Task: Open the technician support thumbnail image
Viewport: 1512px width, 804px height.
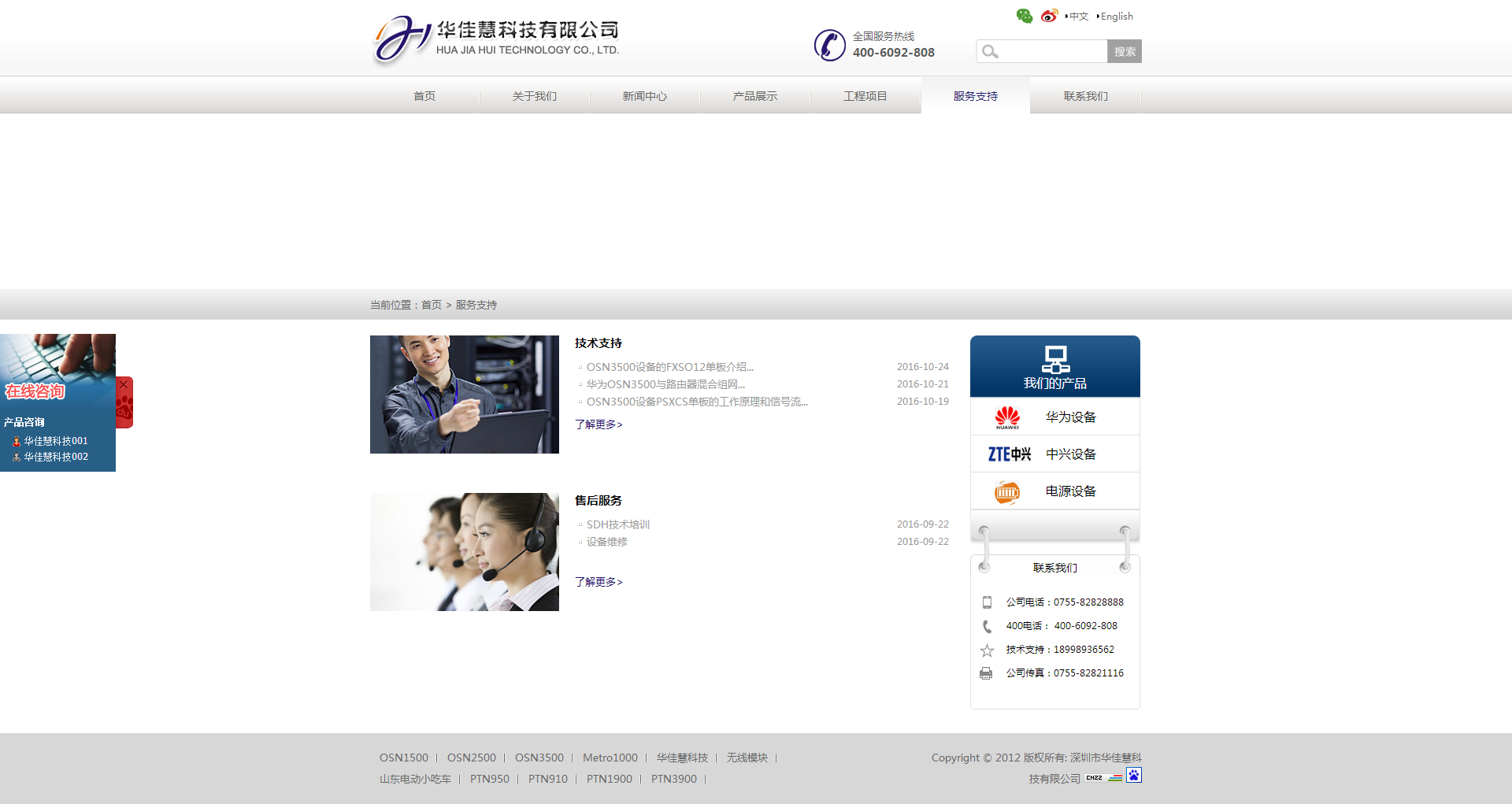Action: coord(465,395)
